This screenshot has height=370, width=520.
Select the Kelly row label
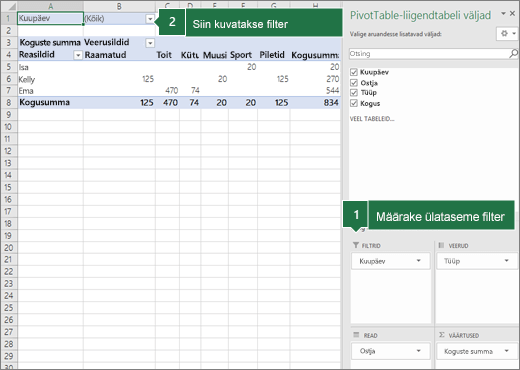pyautogui.click(x=50, y=79)
